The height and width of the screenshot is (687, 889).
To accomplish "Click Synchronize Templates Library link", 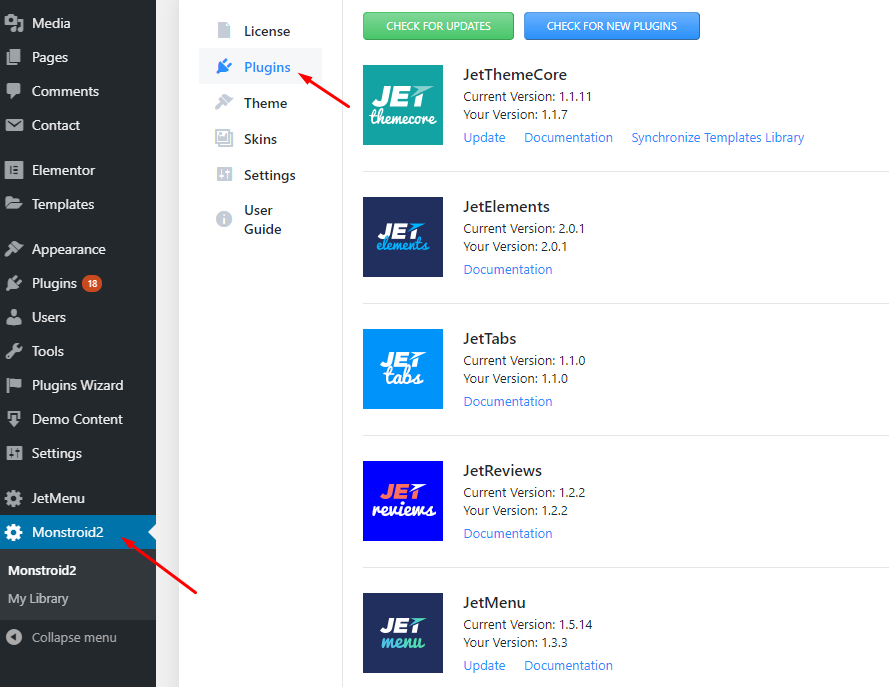I will point(717,138).
